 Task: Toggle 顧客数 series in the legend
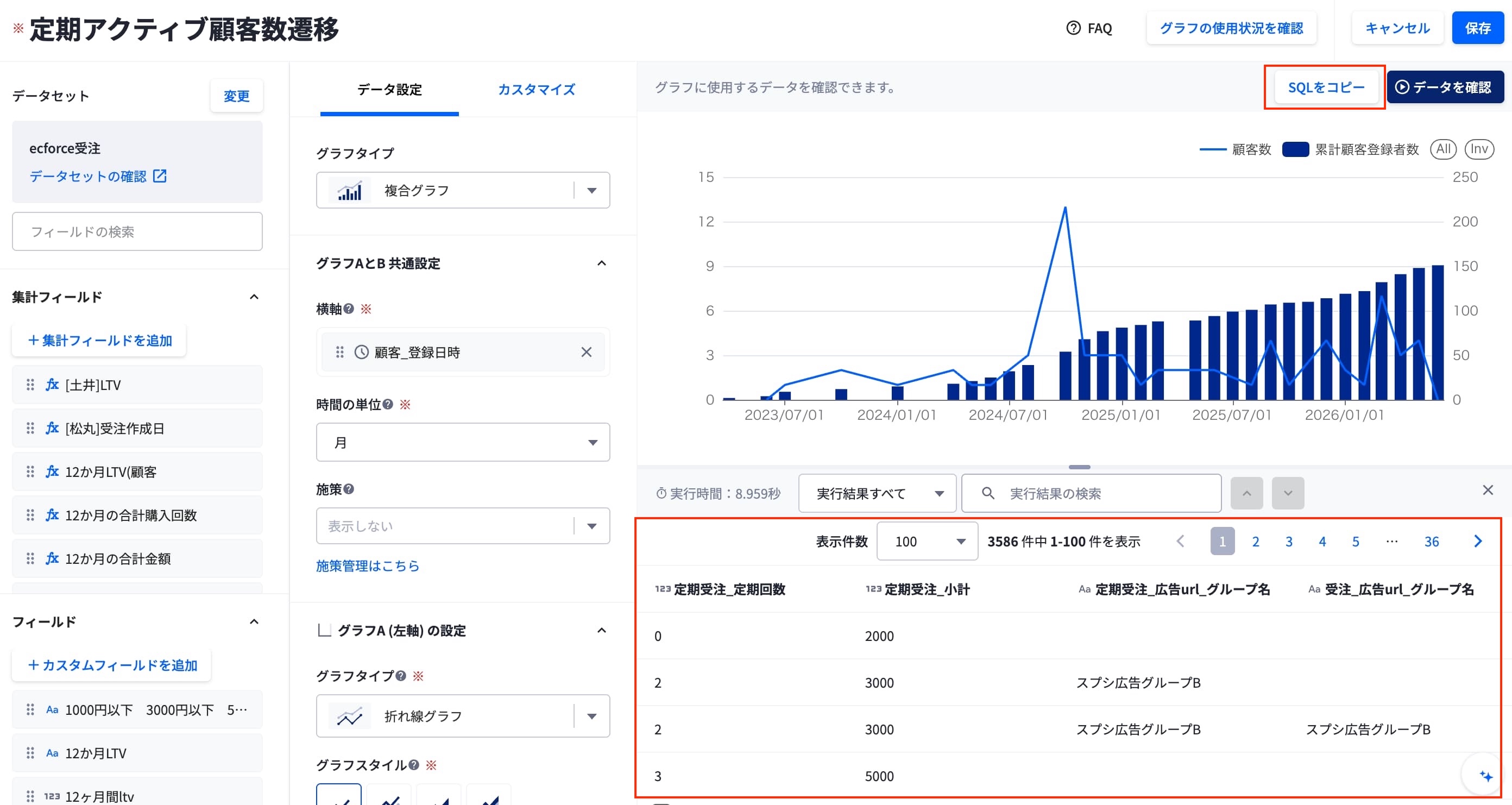coord(1235,150)
